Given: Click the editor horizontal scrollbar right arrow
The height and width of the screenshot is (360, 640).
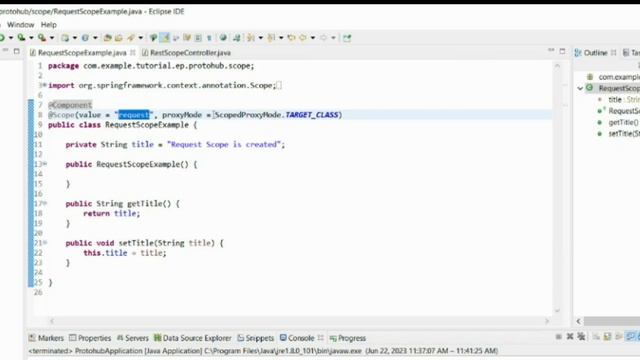Looking at the screenshot, I should (x=547, y=321).
